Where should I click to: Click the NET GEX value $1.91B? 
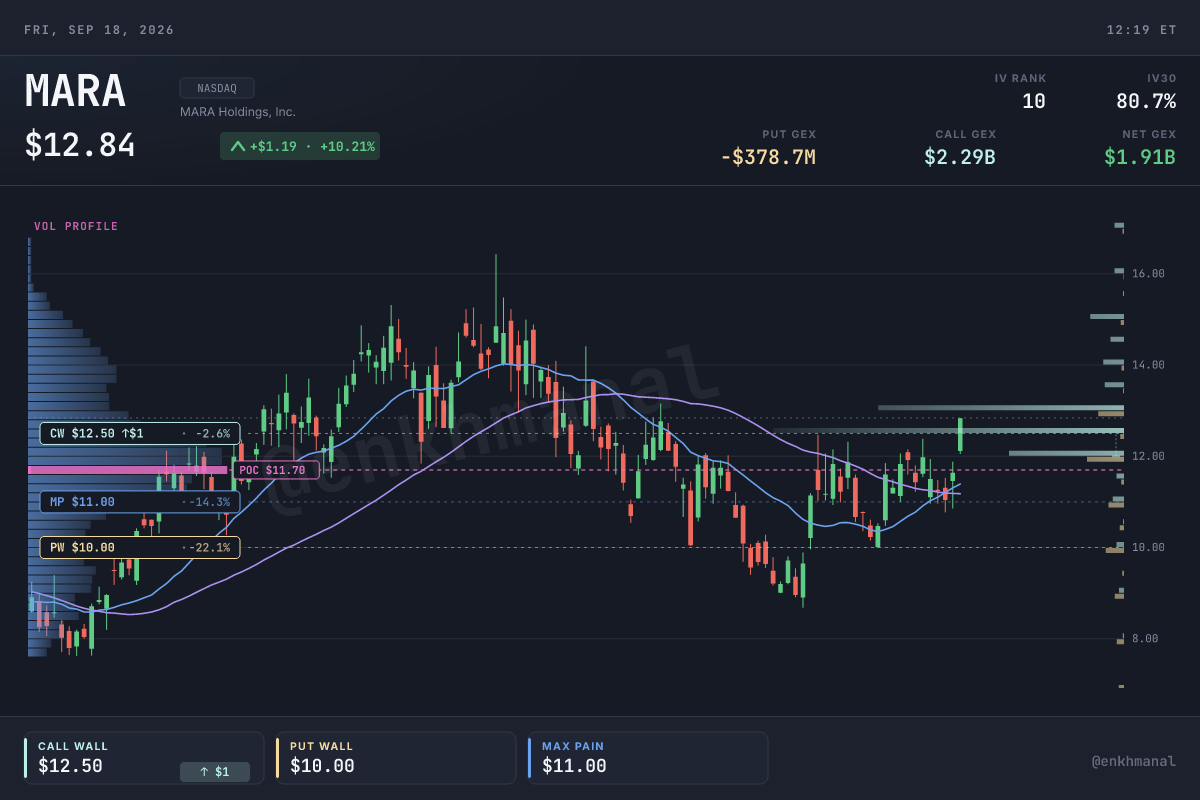tap(1140, 157)
